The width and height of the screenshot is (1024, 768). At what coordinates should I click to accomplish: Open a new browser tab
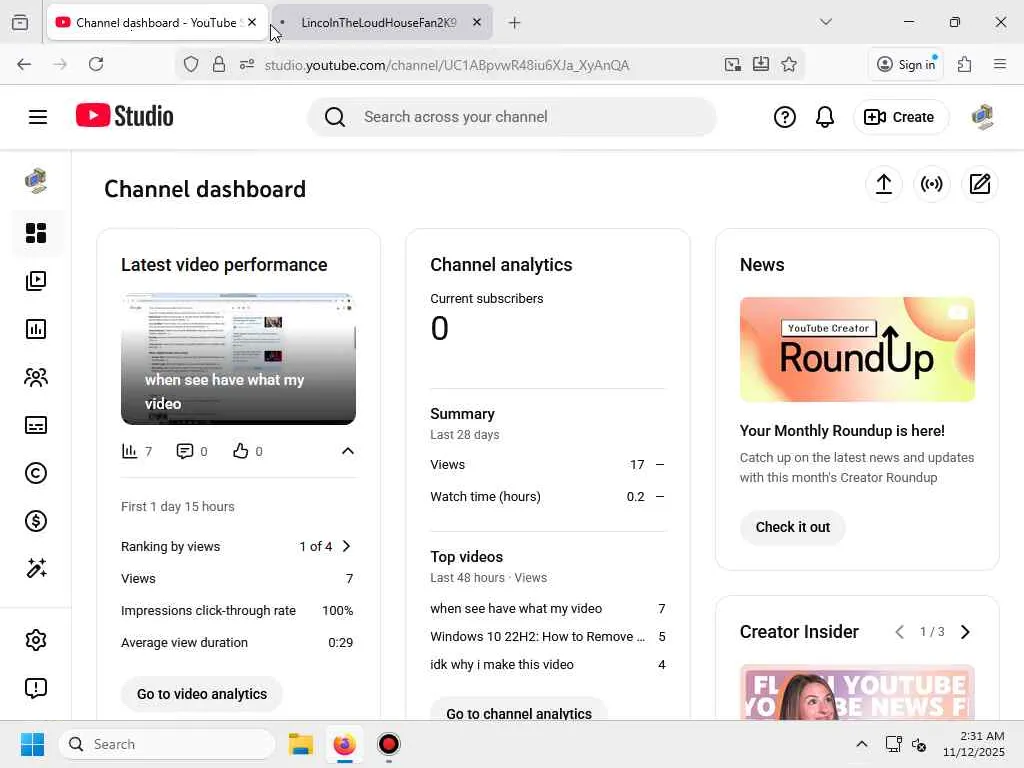click(515, 23)
